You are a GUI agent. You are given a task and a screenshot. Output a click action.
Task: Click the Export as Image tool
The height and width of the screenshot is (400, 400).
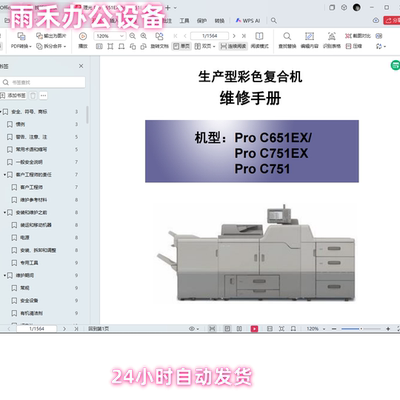(x=51, y=36)
